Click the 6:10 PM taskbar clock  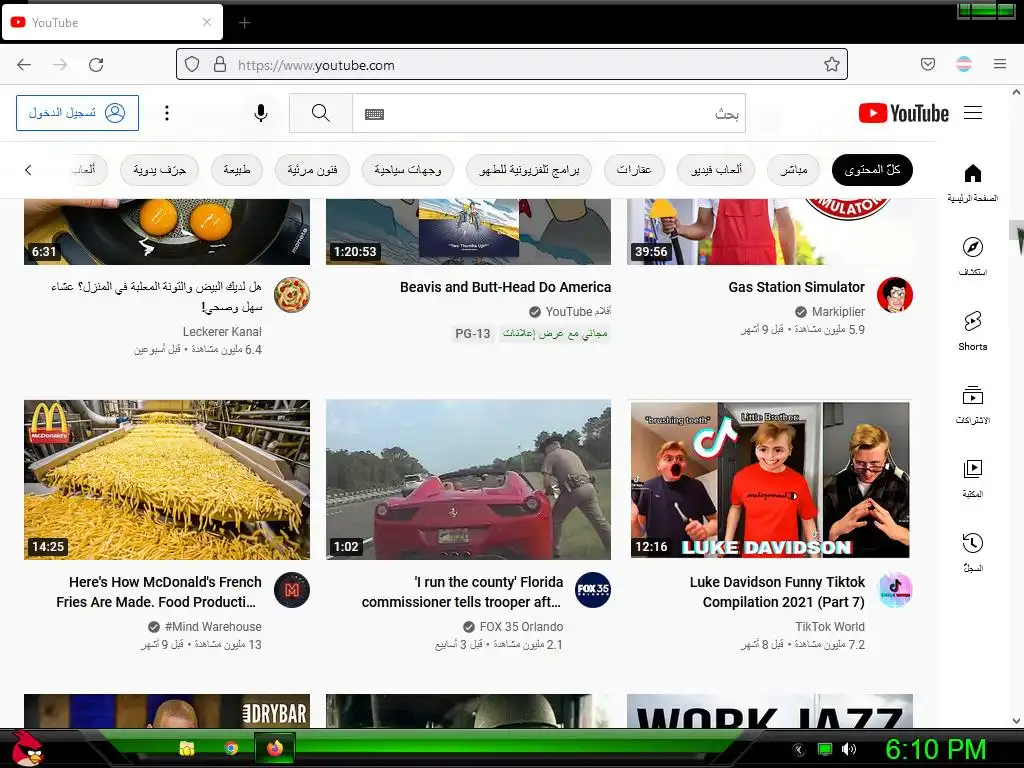(x=935, y=749)
